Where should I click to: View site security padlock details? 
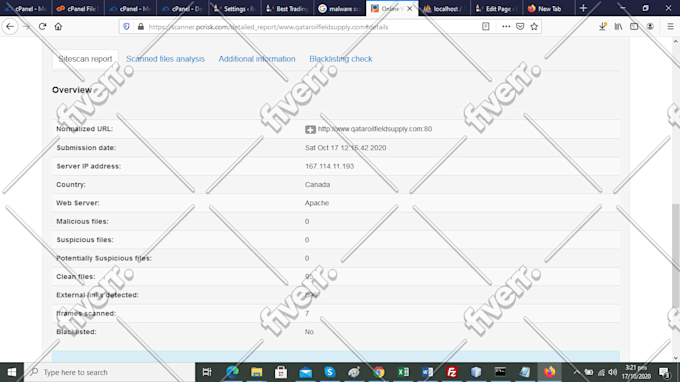141,26
